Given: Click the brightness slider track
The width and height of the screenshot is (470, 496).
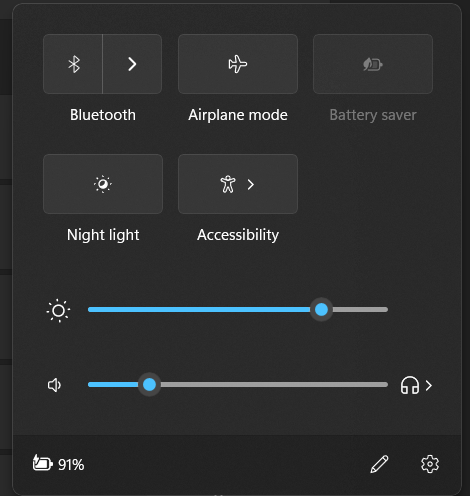Looking at the screenshot, I should pos(238,310).
